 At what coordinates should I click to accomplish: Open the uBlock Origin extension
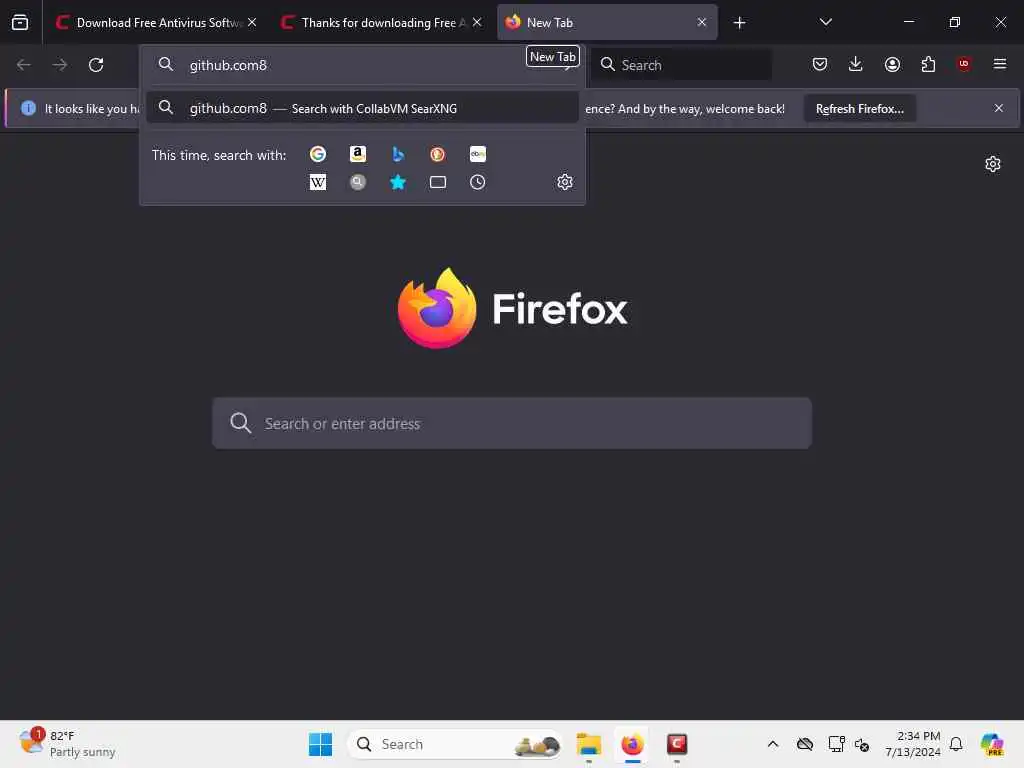[964, 64]
